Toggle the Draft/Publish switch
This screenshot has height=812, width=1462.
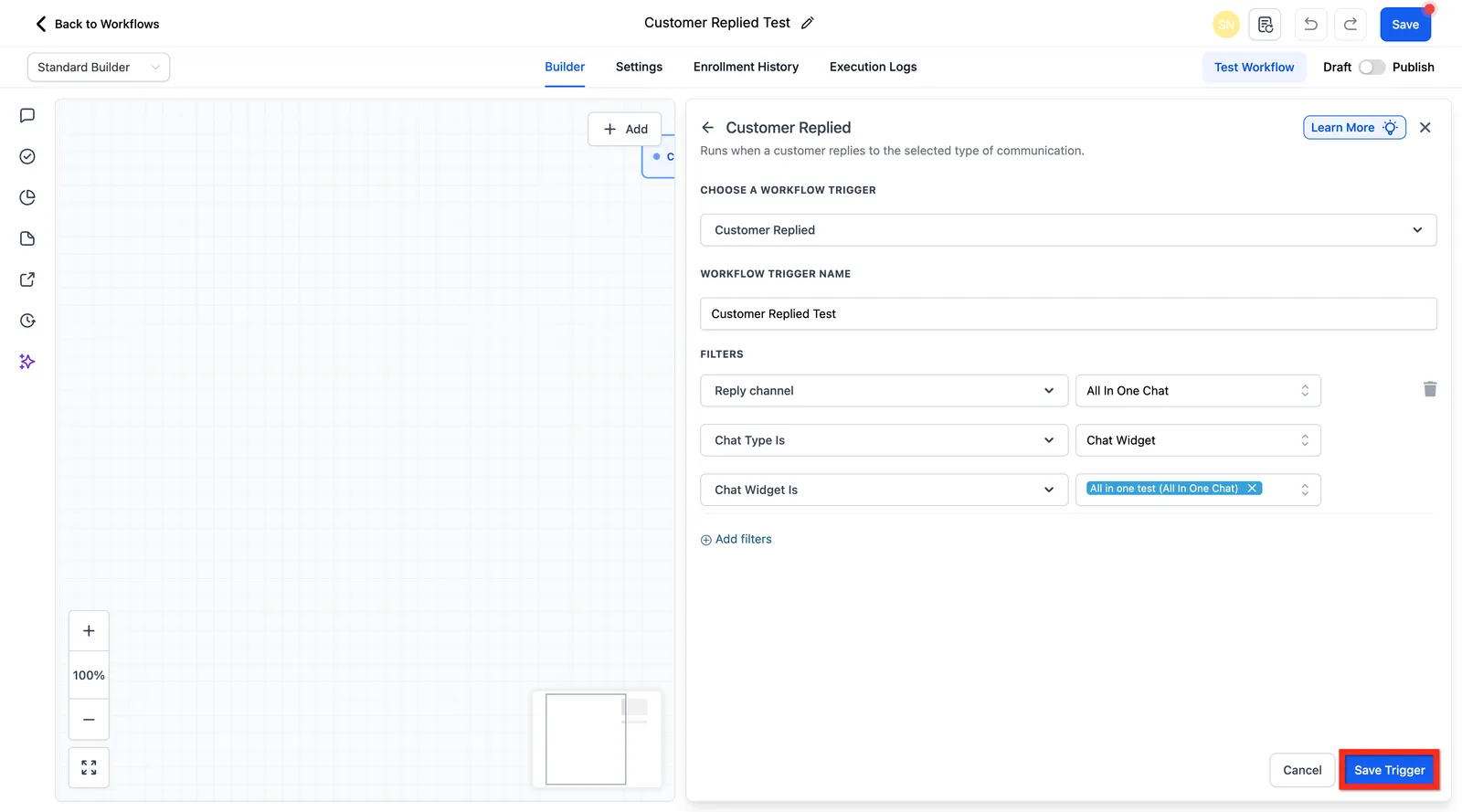(1372, 68)
